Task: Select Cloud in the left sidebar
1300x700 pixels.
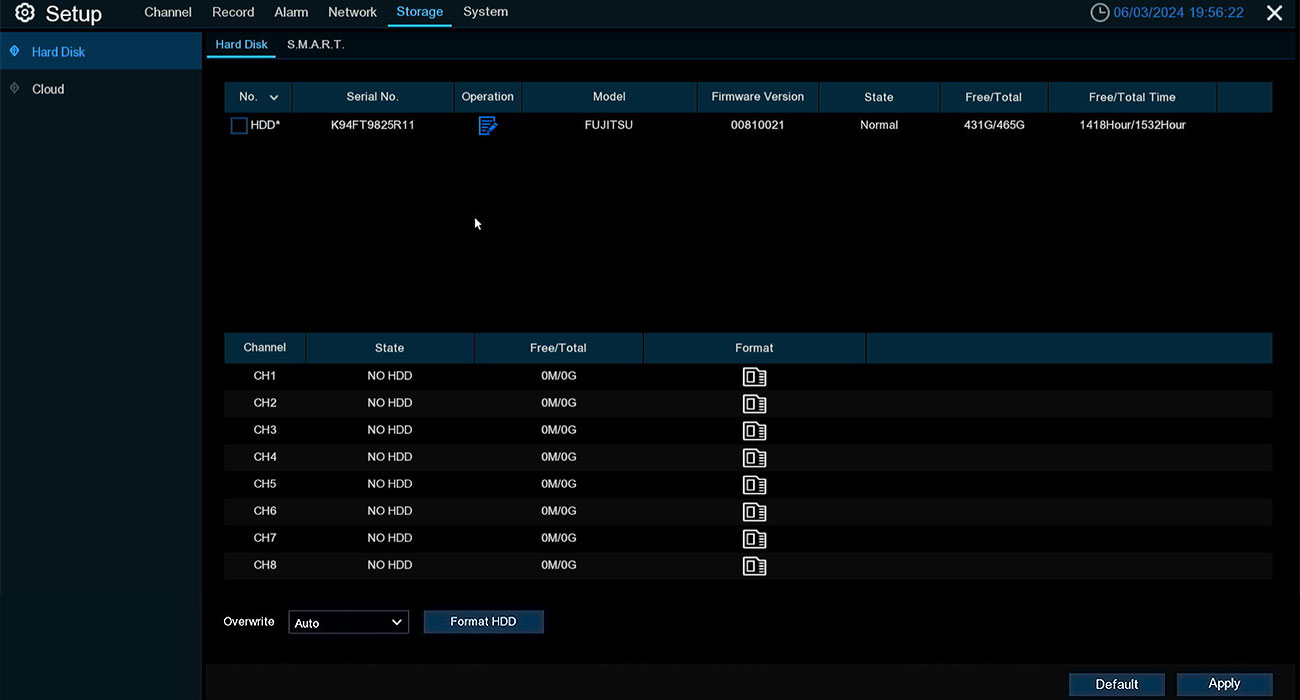Action: point(48,89)
